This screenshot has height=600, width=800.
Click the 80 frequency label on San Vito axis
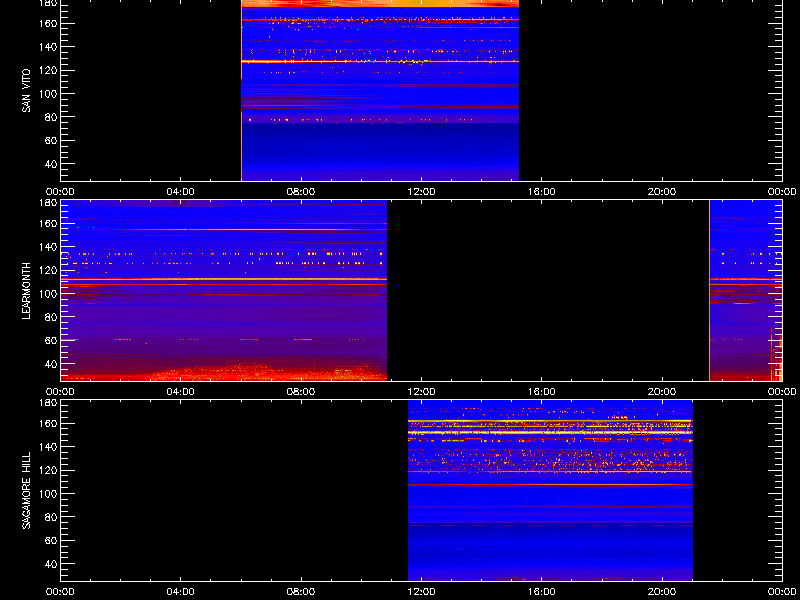pos(49,117)
